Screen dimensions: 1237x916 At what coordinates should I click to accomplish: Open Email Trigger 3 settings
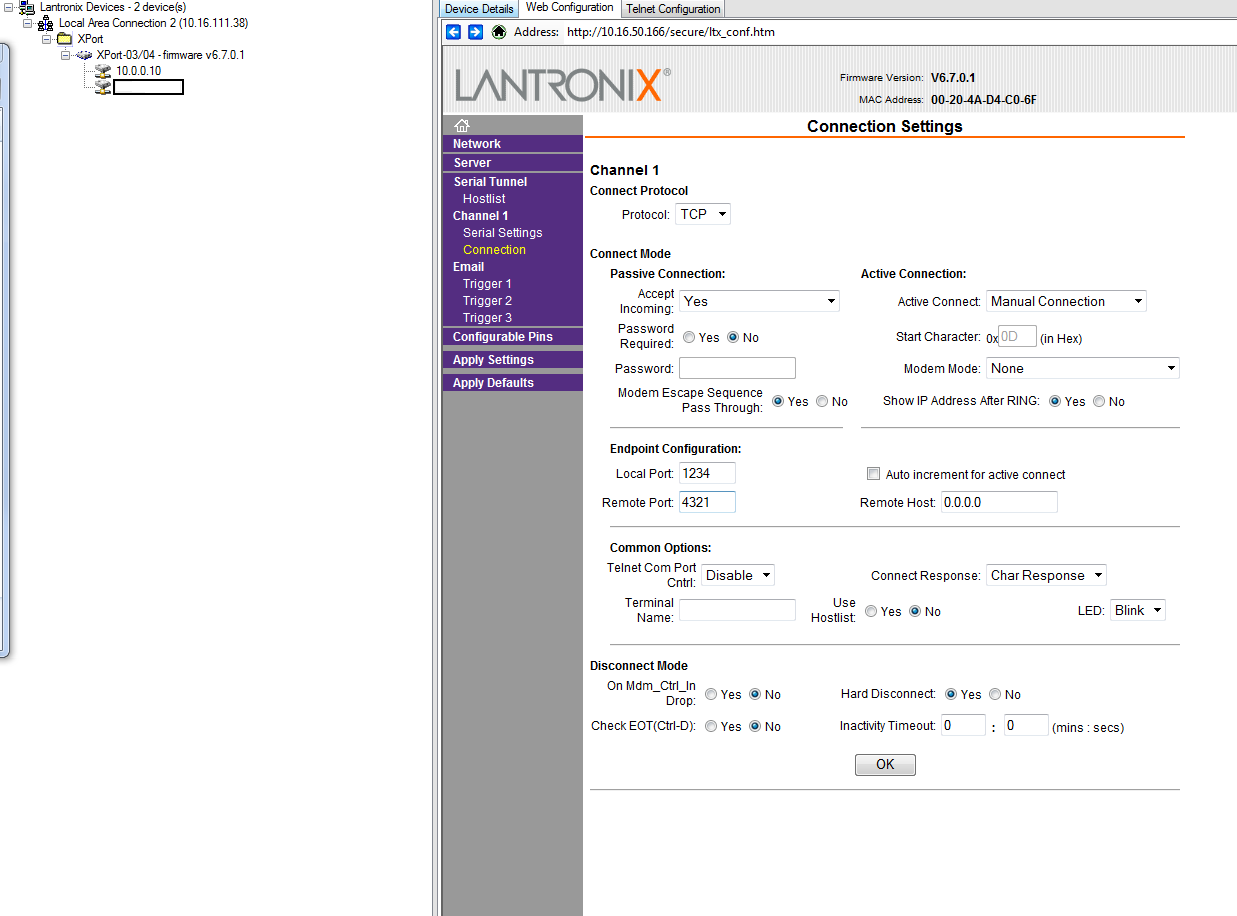[x=487, y=318]
